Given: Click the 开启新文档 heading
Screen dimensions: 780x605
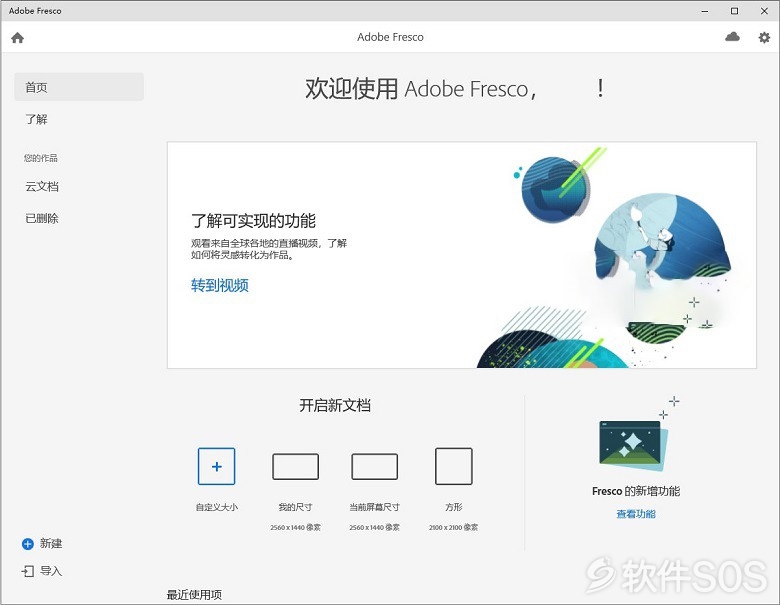Looking at the screenshot, I should point(335,405).
